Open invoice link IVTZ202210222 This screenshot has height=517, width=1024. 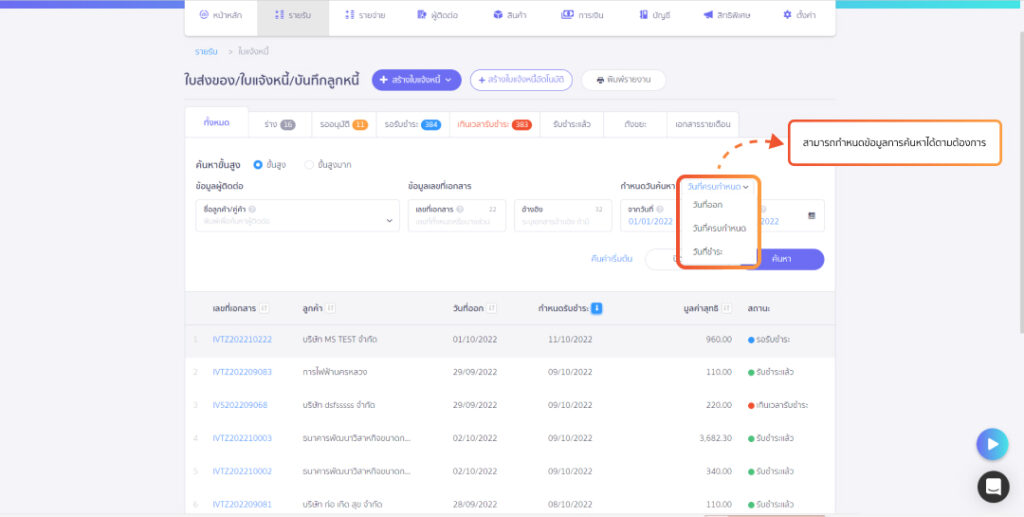pos(242,339)
